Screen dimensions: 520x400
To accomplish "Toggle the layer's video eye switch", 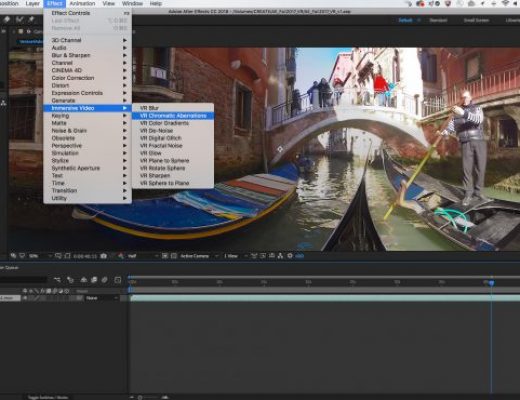I will click(x=25, y=298).
